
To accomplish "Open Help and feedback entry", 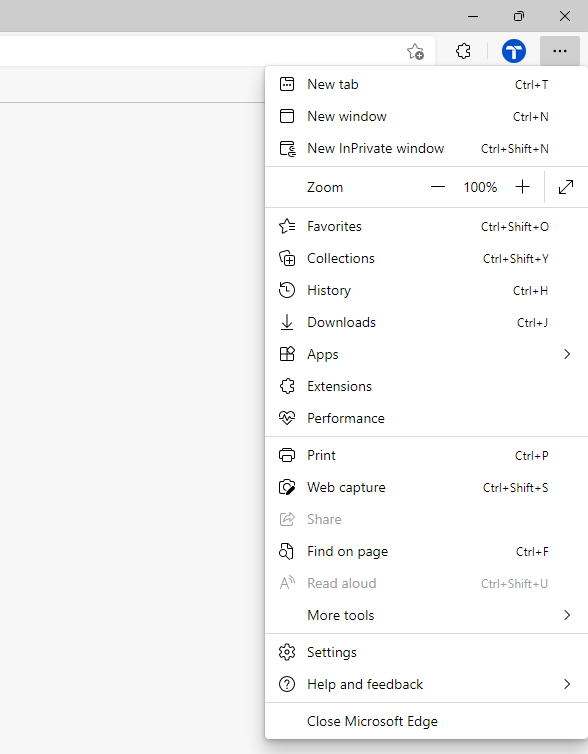I will 426,684.
